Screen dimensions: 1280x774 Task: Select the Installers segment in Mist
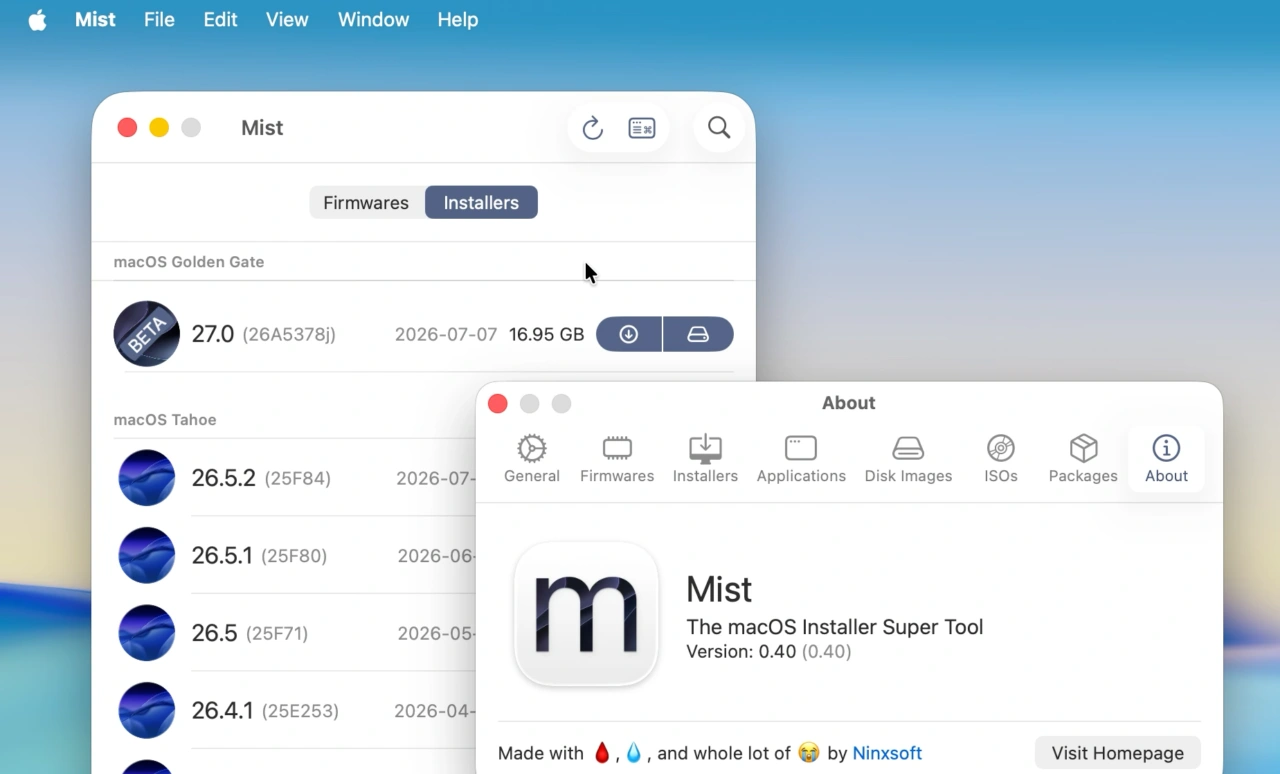(481, 203)
